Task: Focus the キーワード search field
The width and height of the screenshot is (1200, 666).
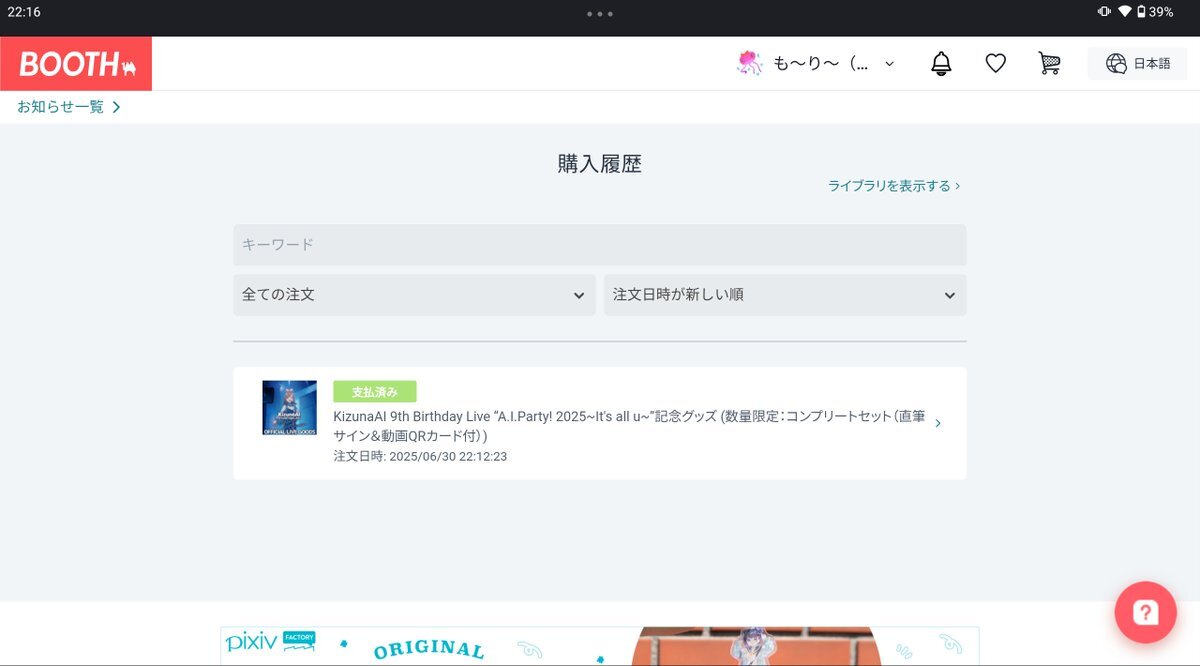Action: click(600, 245)
